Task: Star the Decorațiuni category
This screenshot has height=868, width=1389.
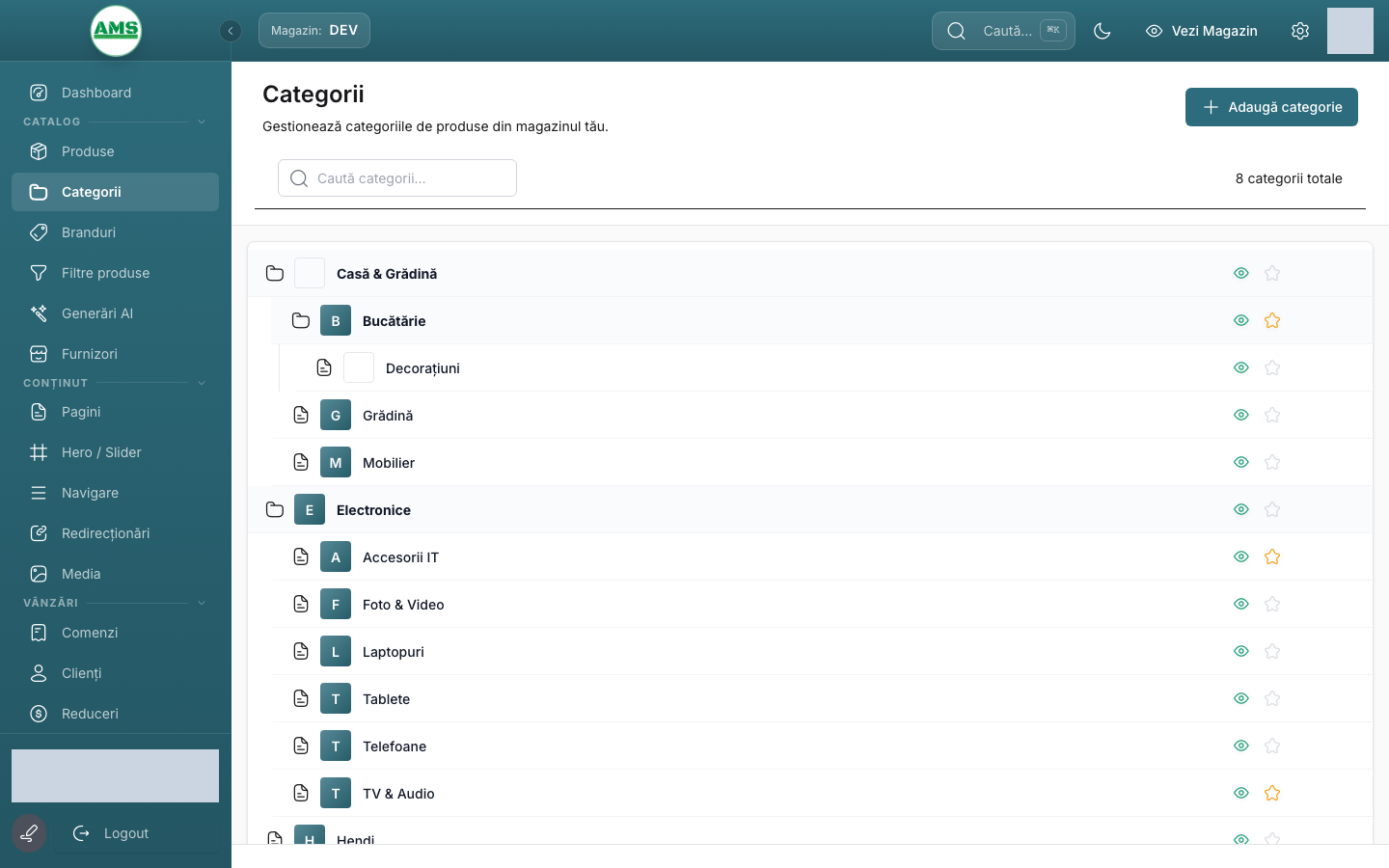Action: coord(1272,368)
